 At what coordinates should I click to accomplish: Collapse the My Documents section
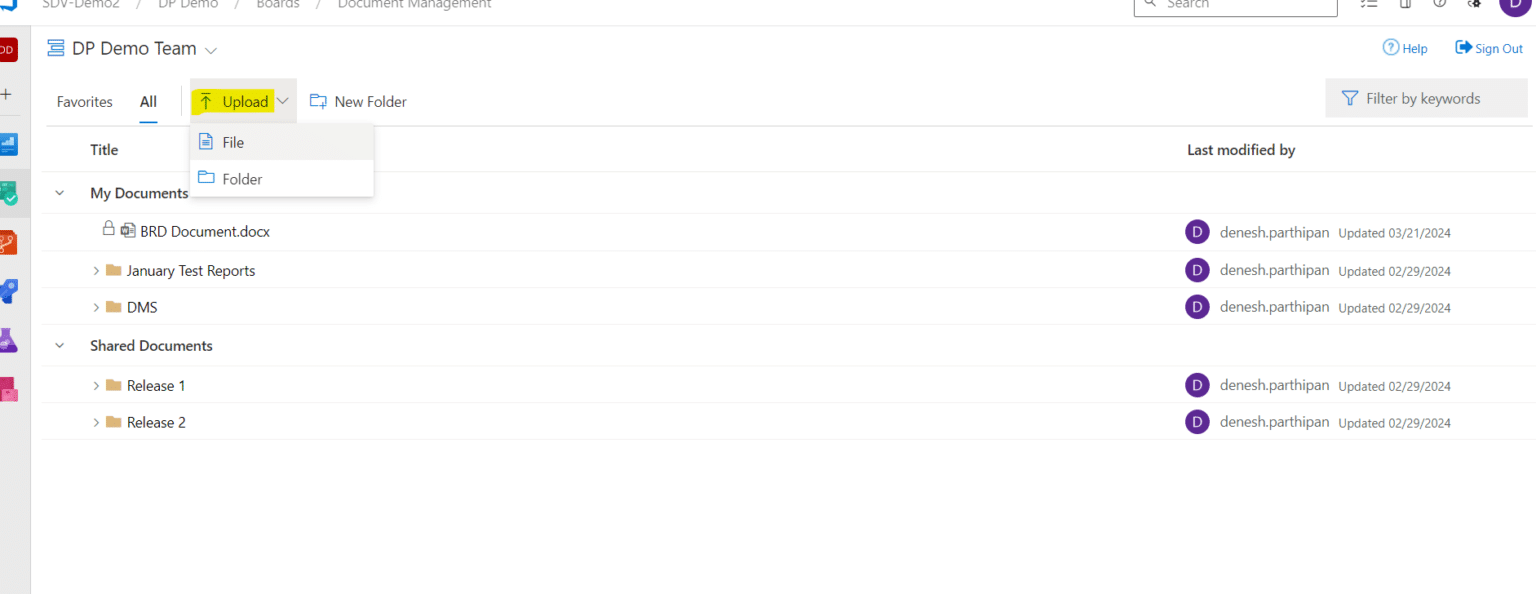click(60, 193)
